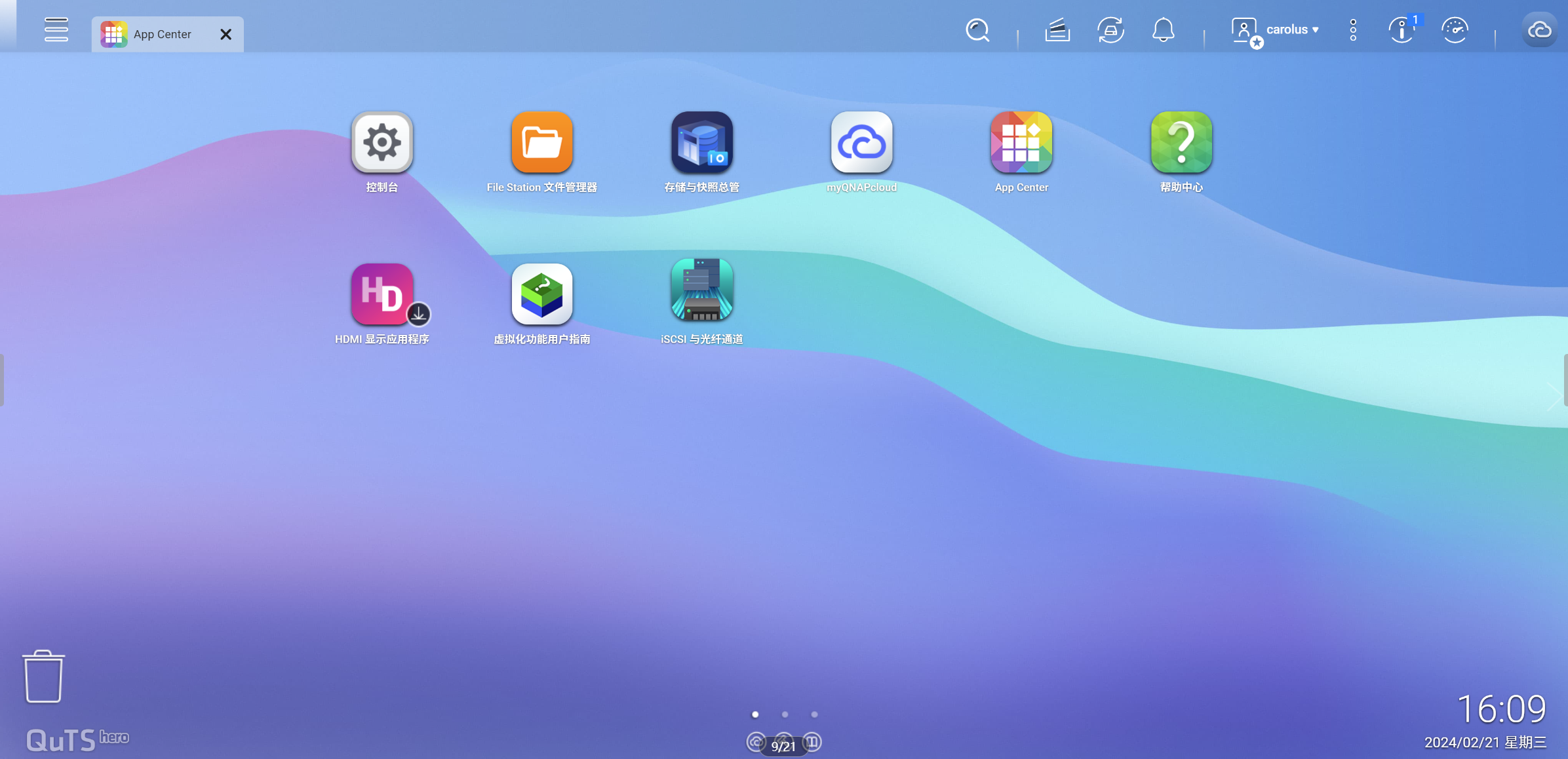The image size is (1568, 759).
Task: Switch to the third desktop page dot
Action: click(814, 714)
